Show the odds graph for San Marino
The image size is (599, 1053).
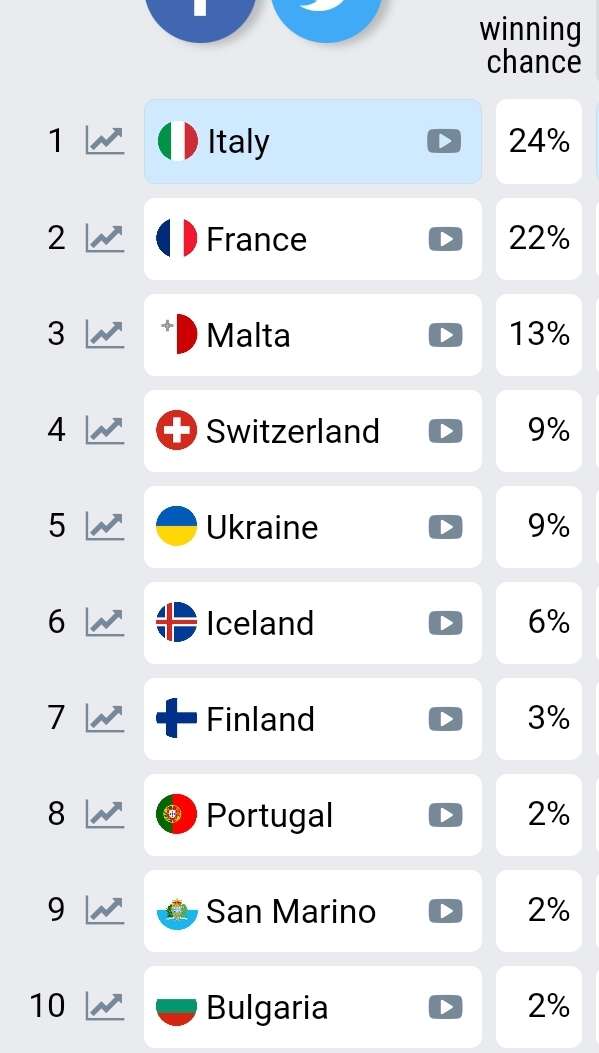tap(105, 911)
